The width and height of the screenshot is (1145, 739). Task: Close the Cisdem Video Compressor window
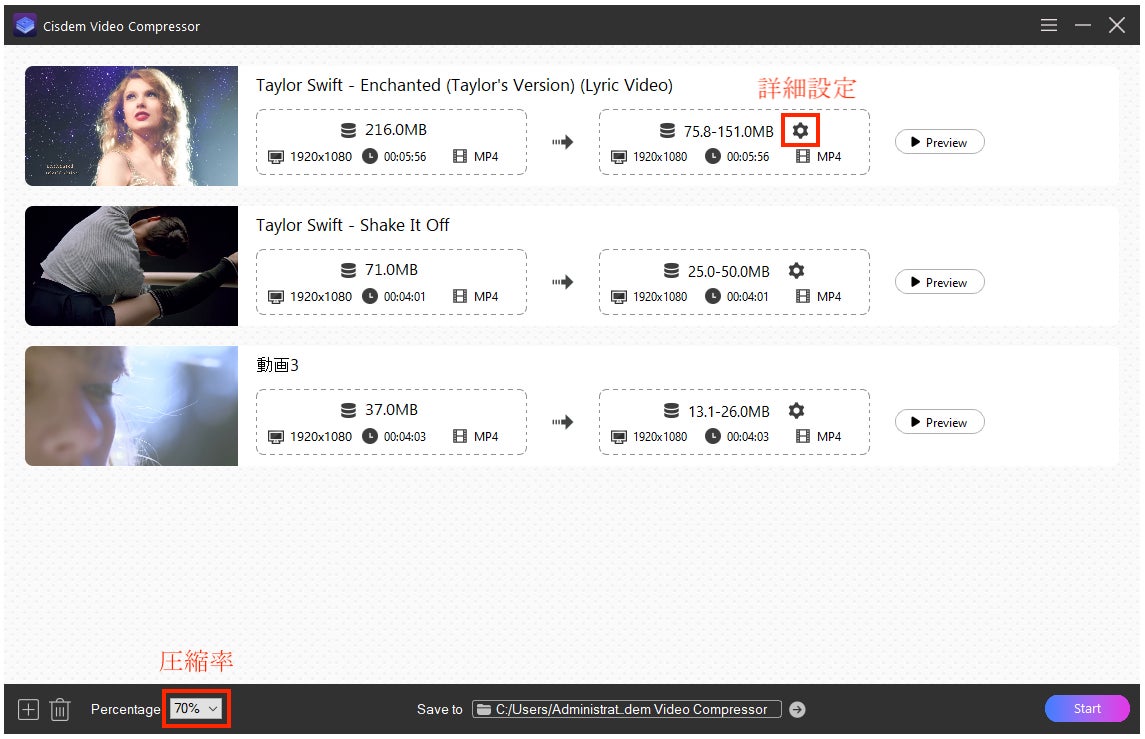[x=1117, y=26]
